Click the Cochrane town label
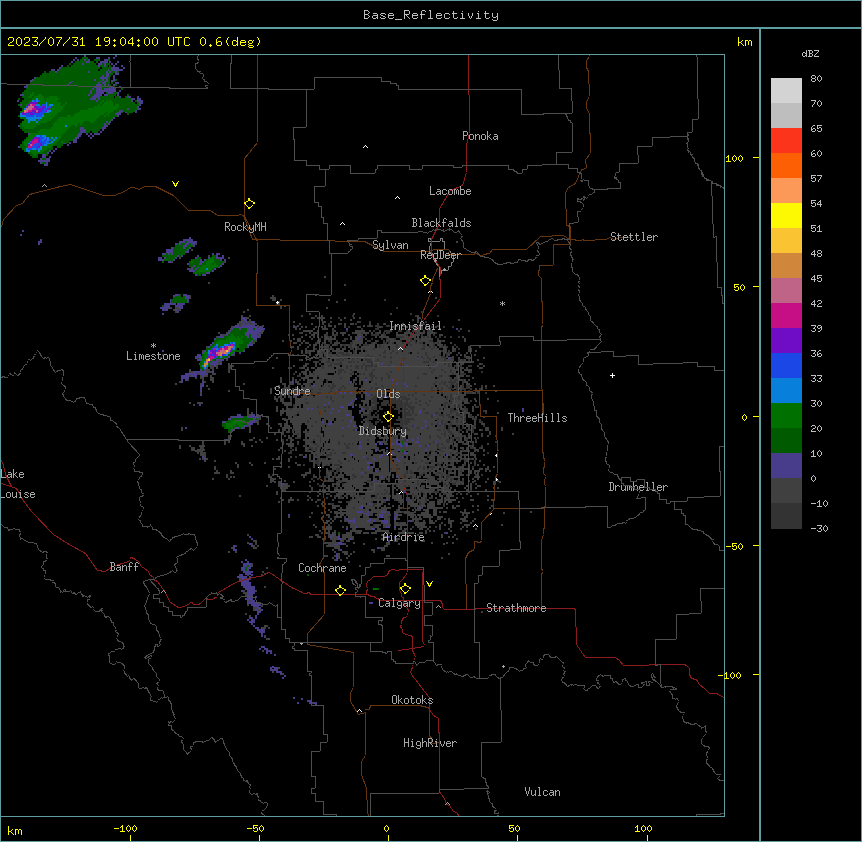 point(322,568)
